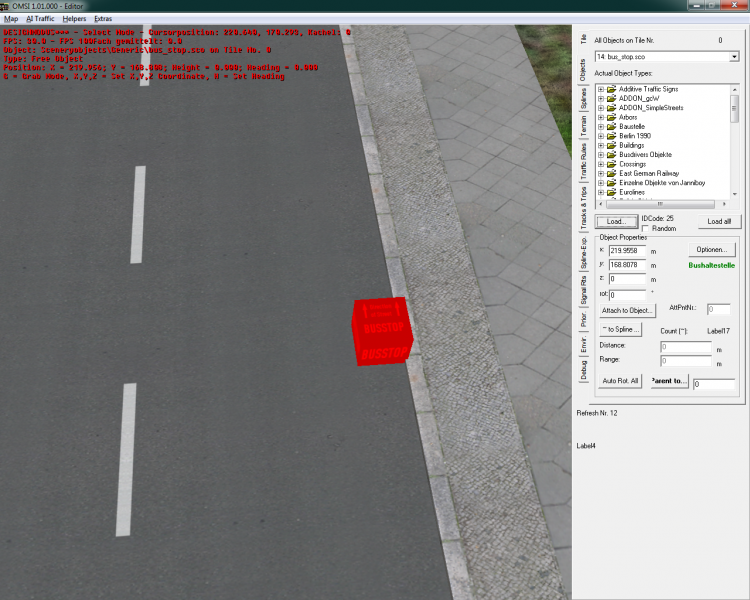The image size is (750, 600).
Task: Switch to the Debug tab
Action: [583, 370]
